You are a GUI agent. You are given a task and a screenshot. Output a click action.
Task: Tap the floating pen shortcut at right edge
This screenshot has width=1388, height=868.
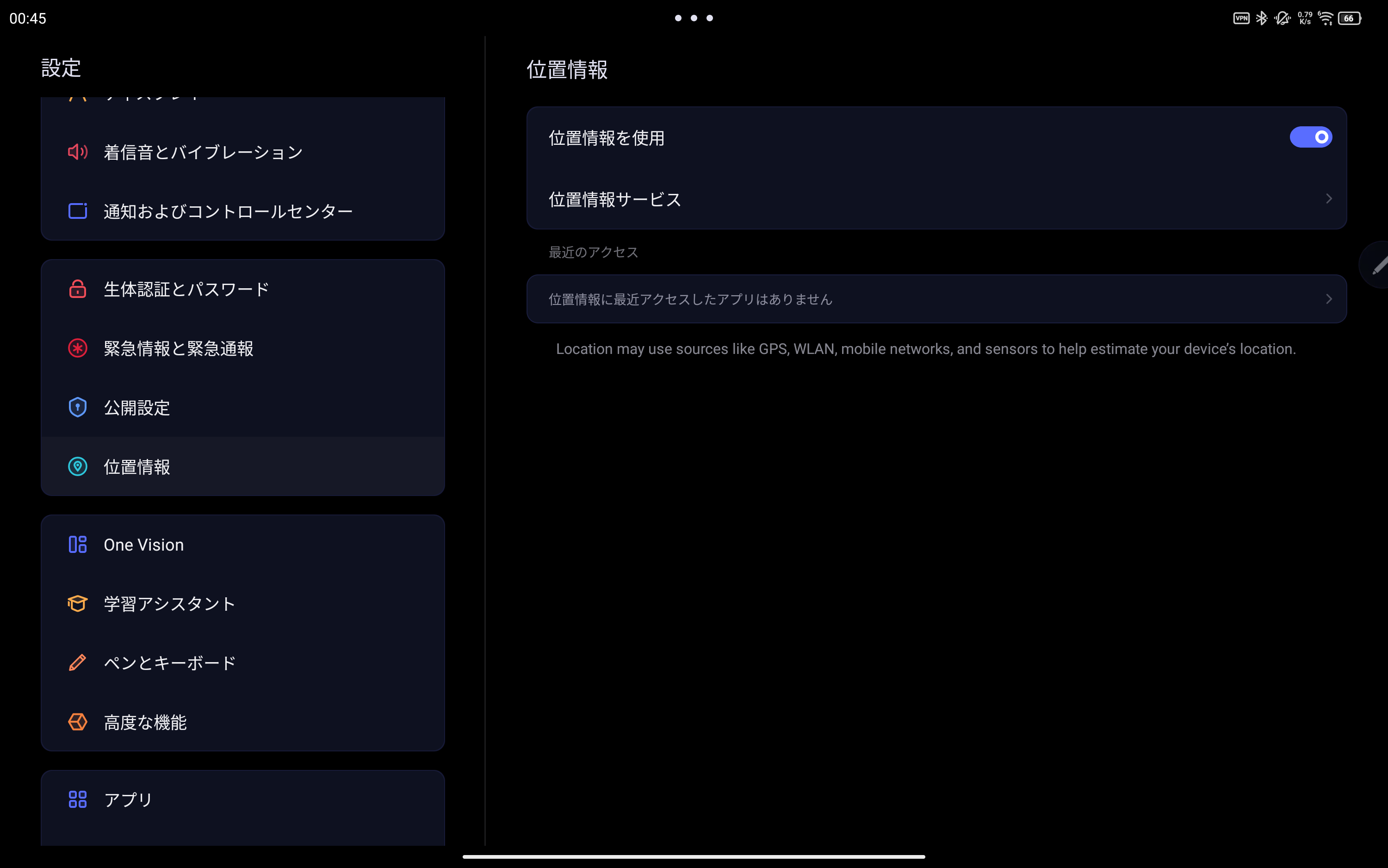point(1378,265)
